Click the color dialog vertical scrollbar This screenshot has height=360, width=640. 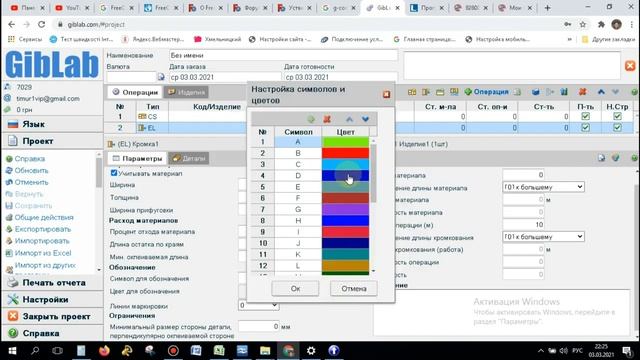373,173
